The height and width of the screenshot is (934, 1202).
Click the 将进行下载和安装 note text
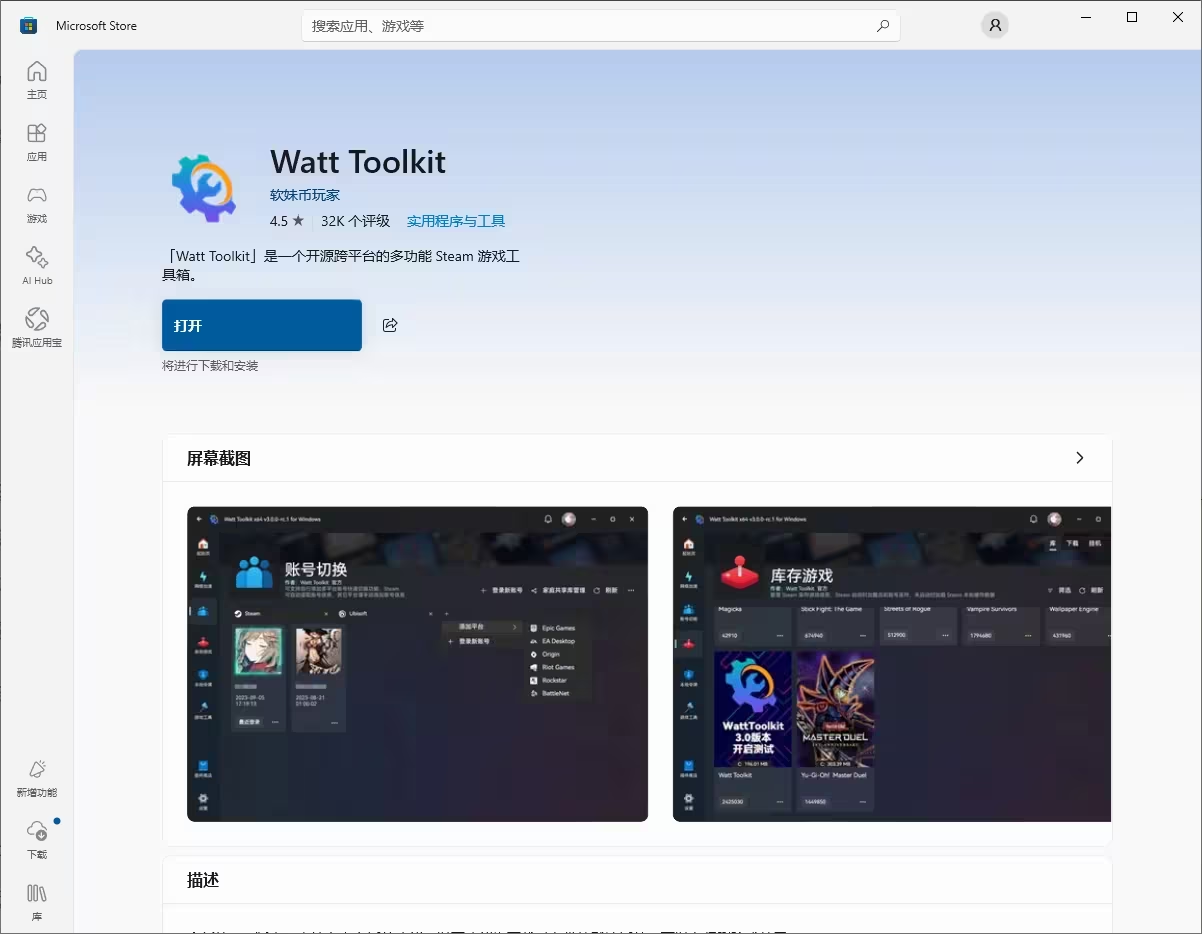click(210, 366)
